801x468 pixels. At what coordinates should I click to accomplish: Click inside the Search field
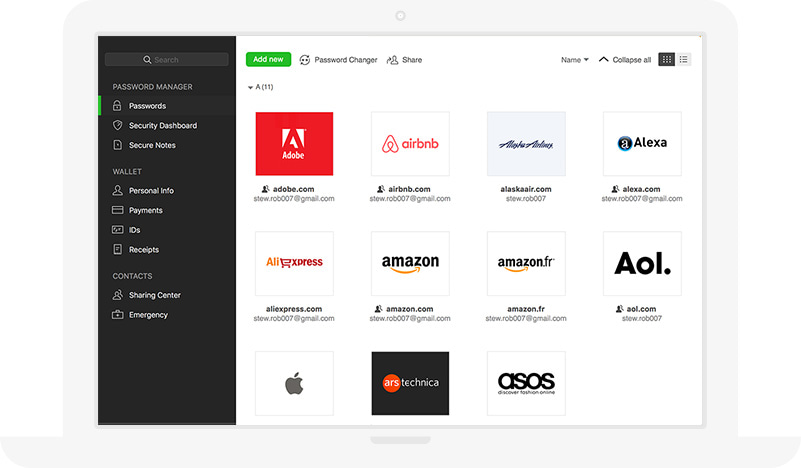tap(167, 60)
